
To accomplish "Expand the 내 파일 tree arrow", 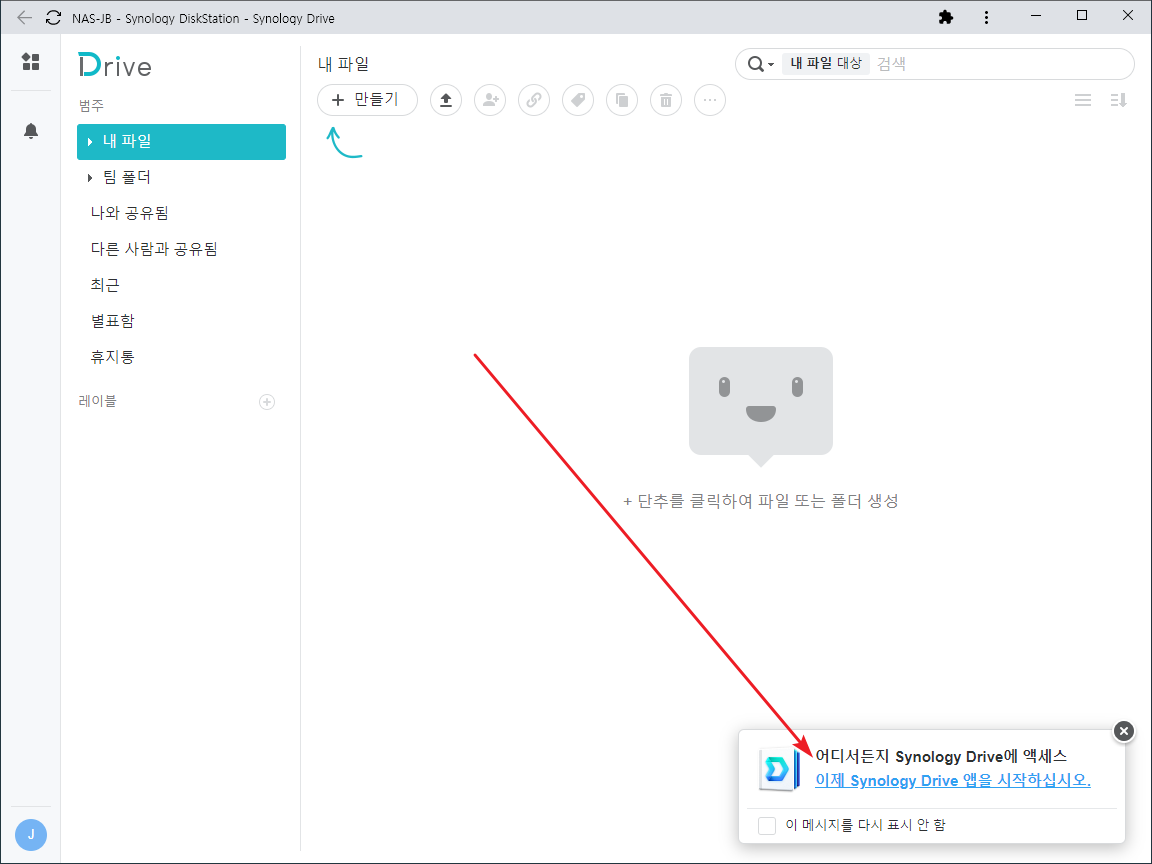I will 90,142.
